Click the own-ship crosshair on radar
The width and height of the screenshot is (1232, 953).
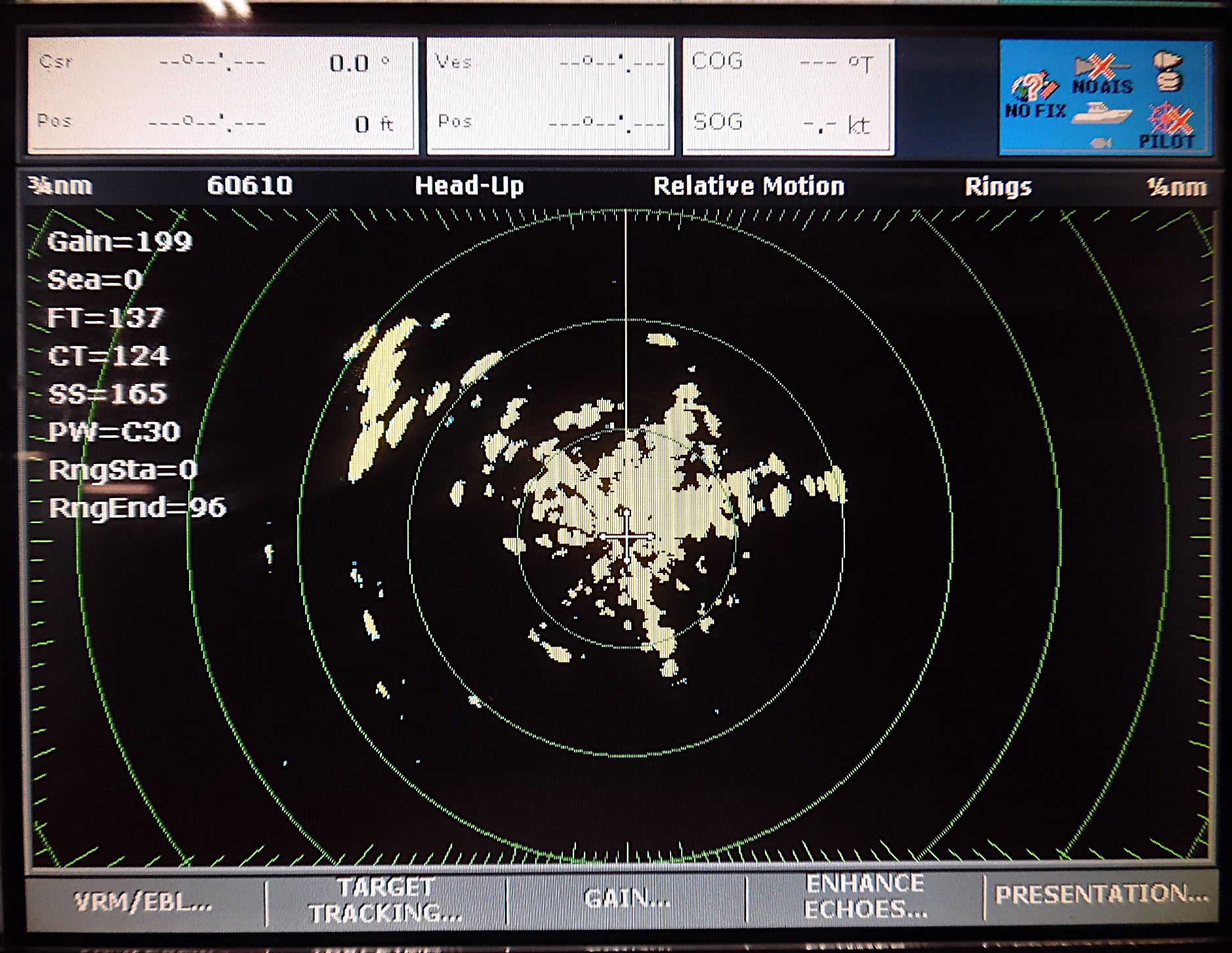point(626,538)
